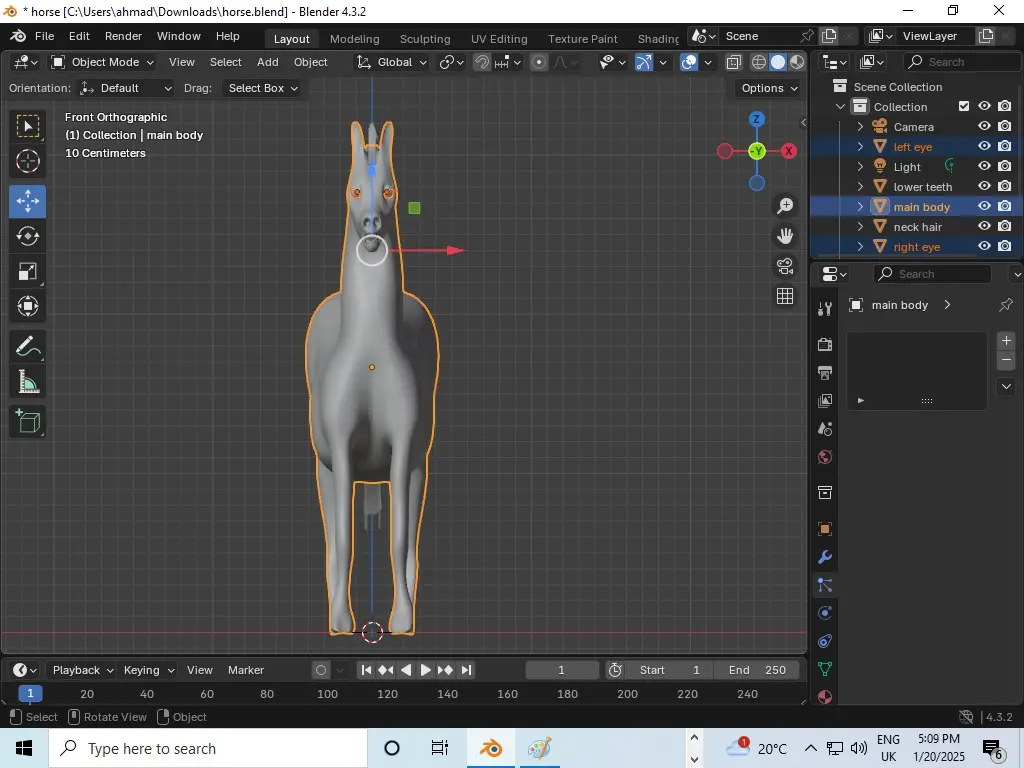Open the Modifiers wrench properties tab
1024x768 pixels.
point(825,557)
